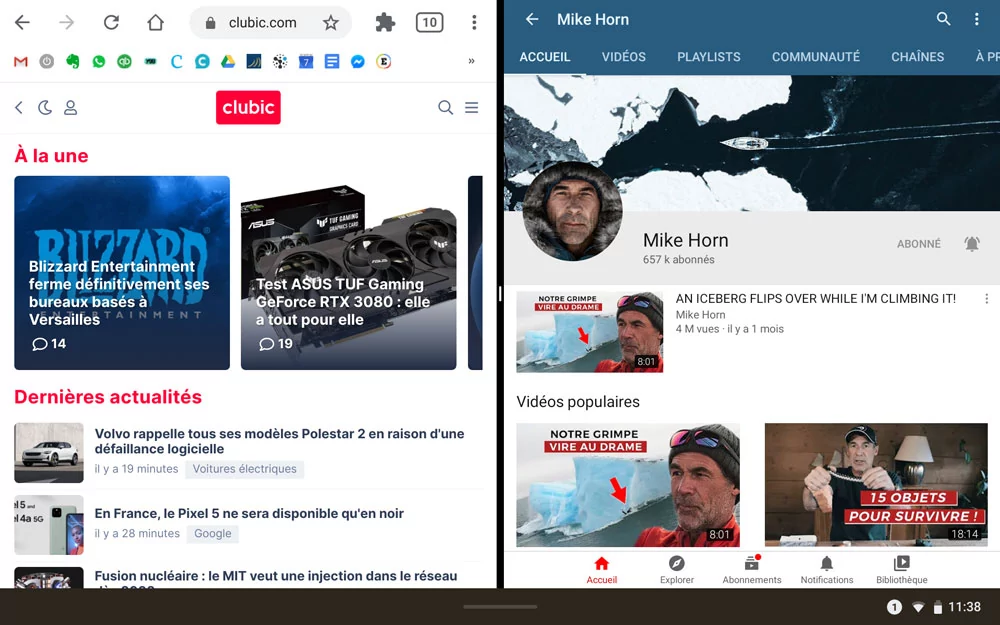The width and height of the screenshot is (1000, 625).
Task: Open the Chrome extensions puzzle icon
Action: point(385,23)
